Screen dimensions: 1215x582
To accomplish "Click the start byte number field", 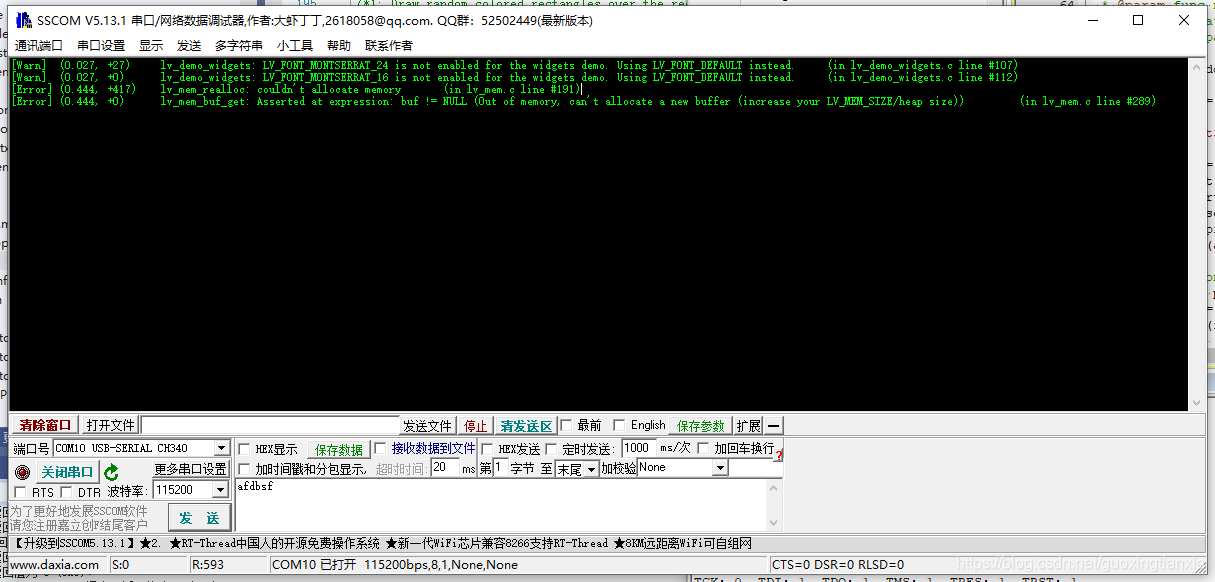I will tap(500, 468).
